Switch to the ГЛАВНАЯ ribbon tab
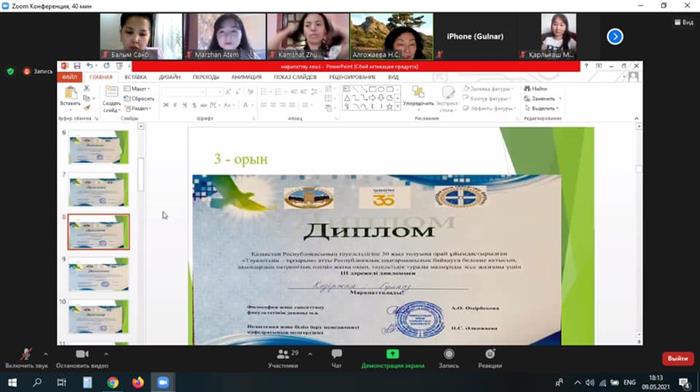 click(x=101, y=77)
